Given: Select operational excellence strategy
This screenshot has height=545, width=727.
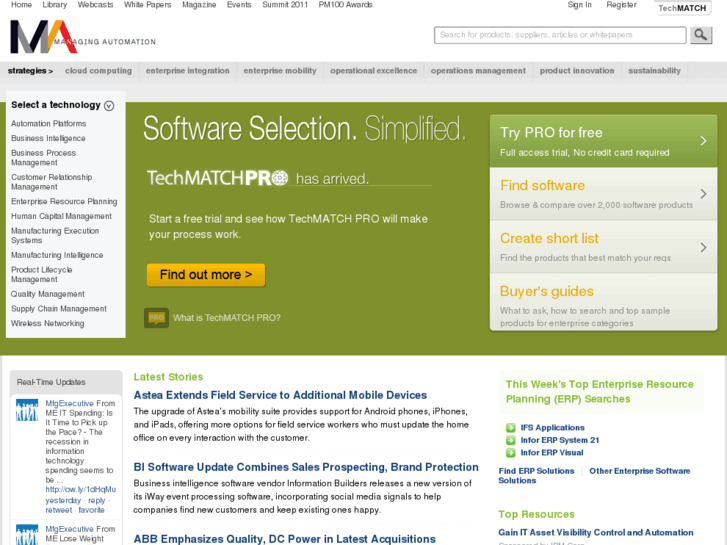Looking at the screenshot, I should pyautogui.click(x=374, y=71).
